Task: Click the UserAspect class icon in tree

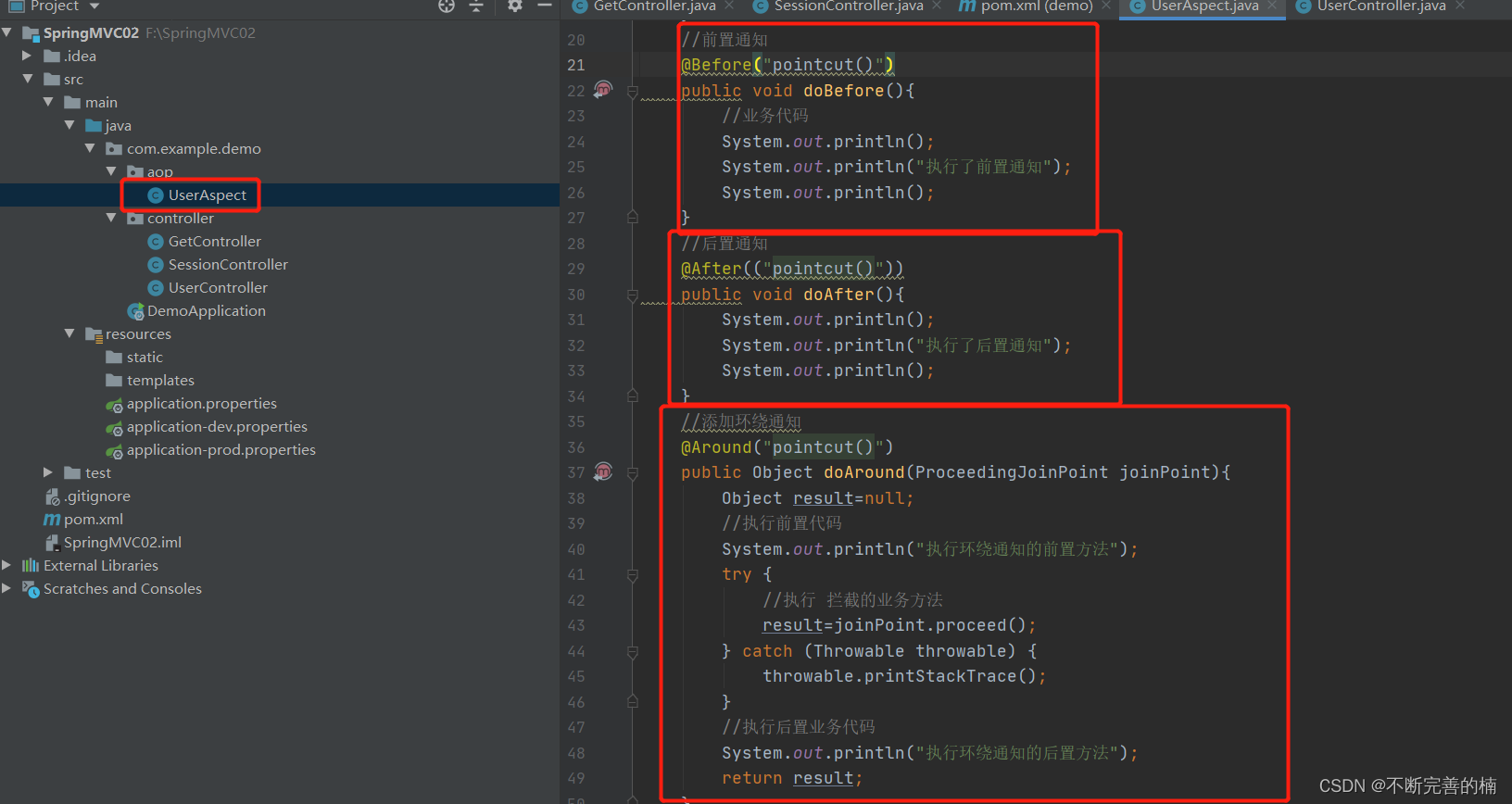Action: [x=156, y=195]
